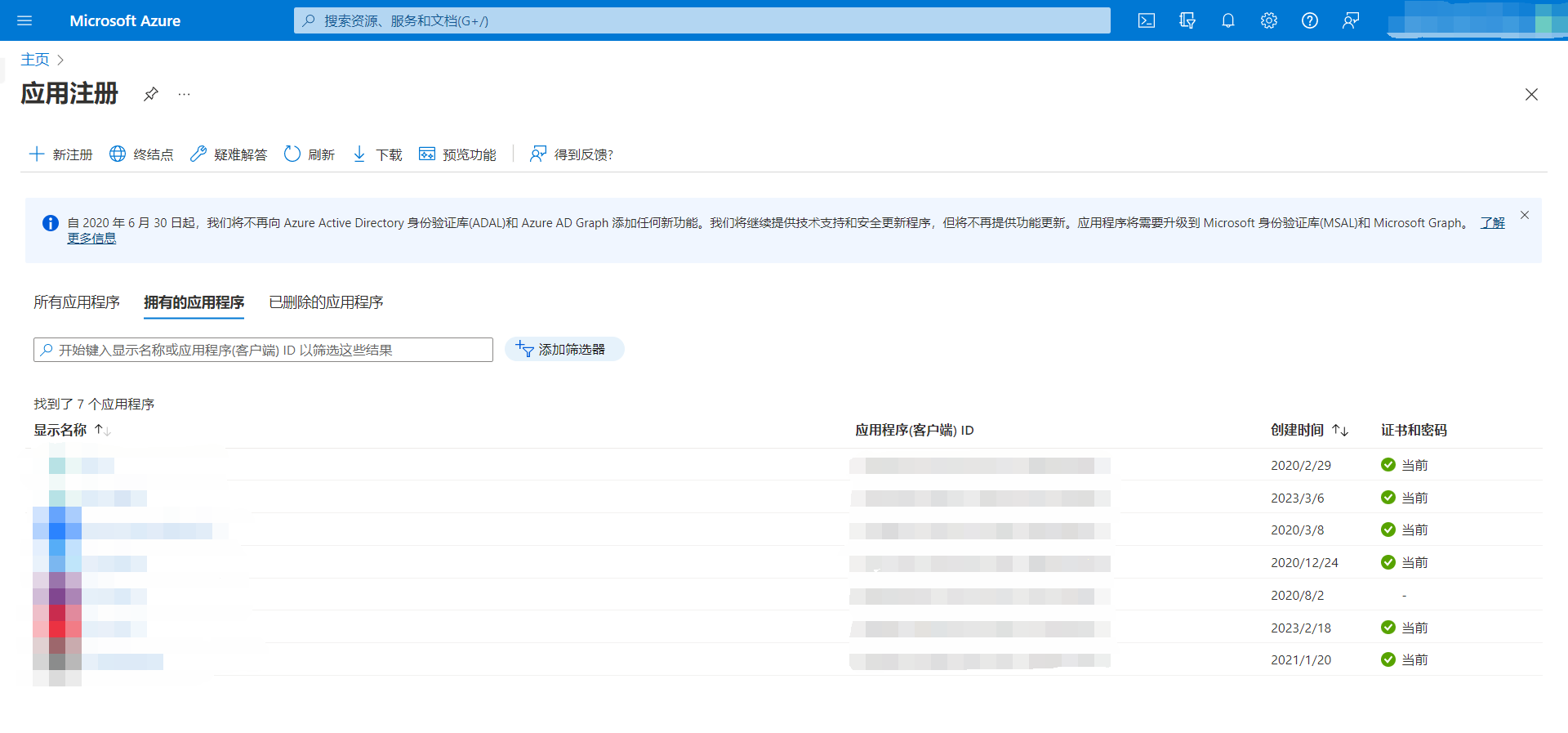Close the 应用注册 blade

(1531, 95)
